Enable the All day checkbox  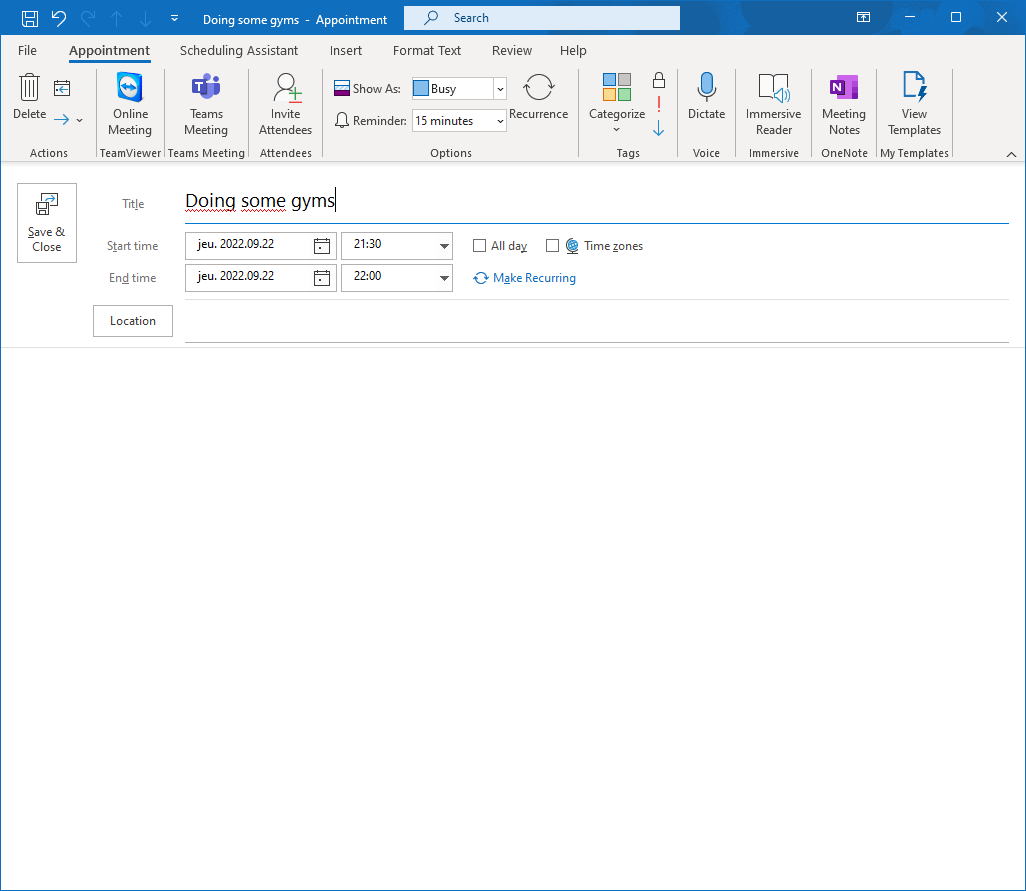click(x=479, y=245)
